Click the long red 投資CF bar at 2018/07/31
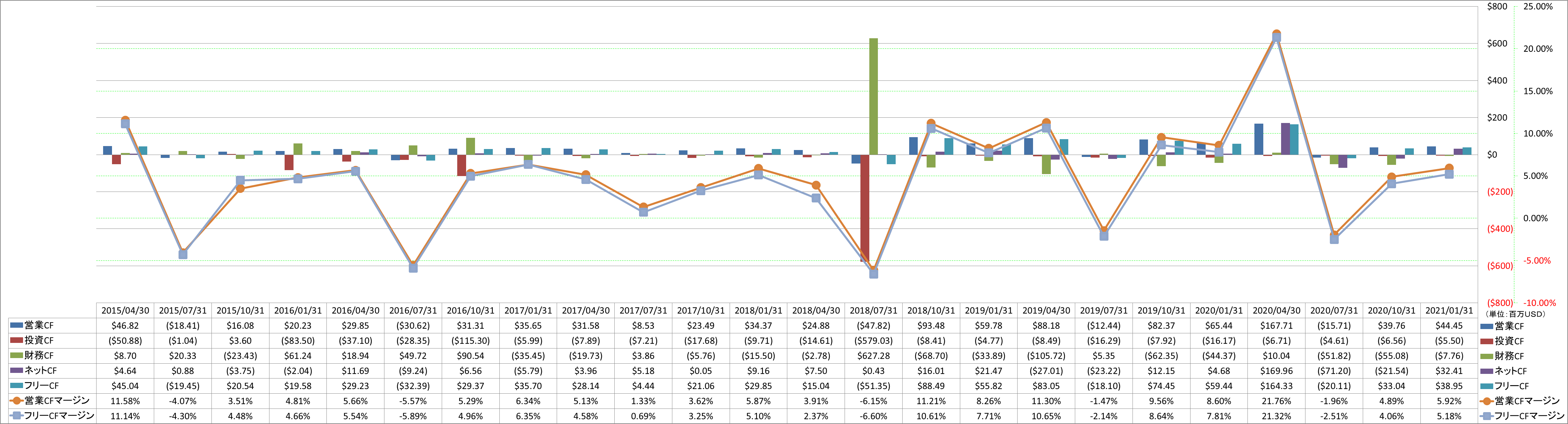 [864, 208]
